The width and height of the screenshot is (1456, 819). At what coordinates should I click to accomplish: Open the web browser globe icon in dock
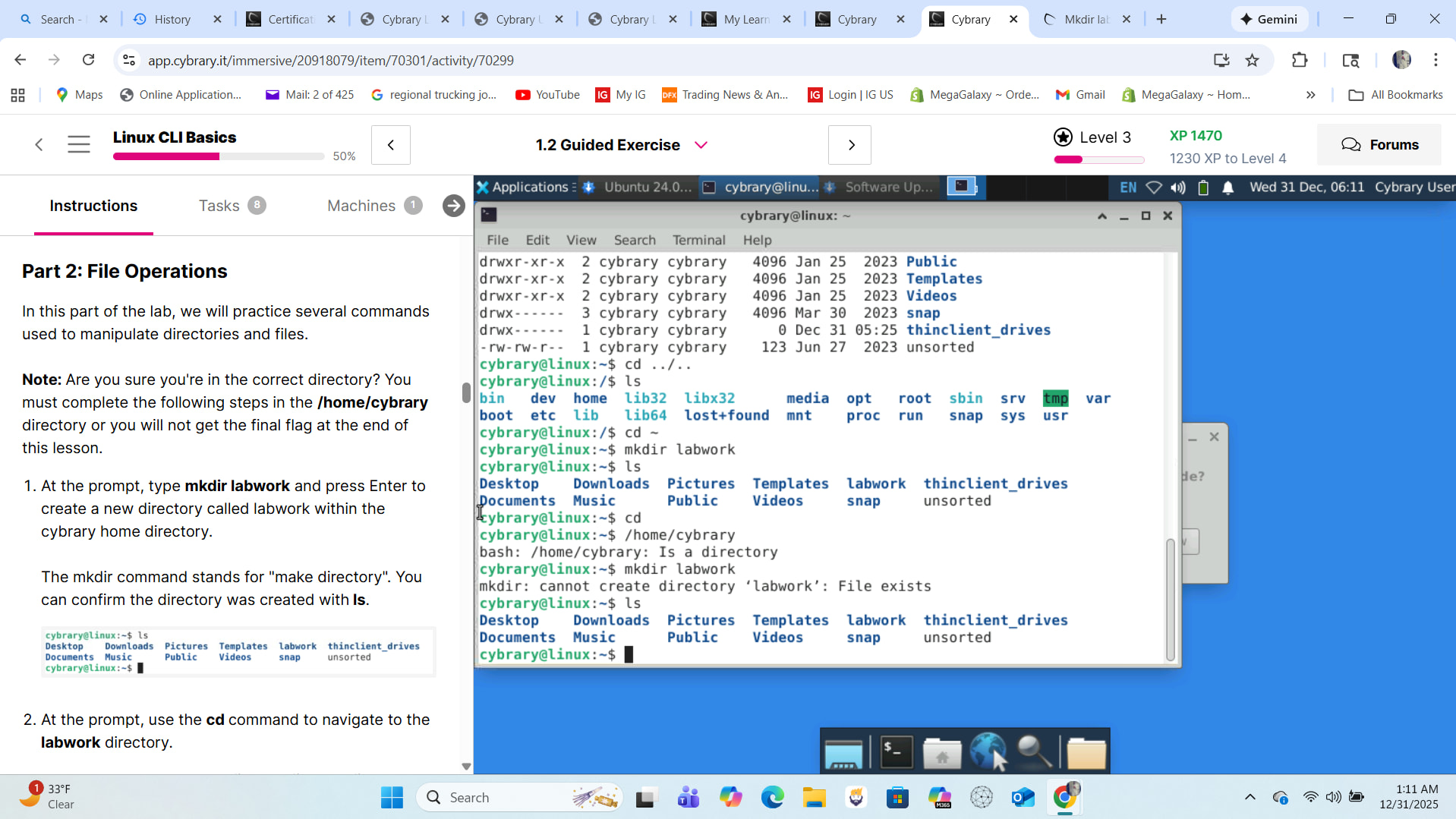[x=988, y=753]
